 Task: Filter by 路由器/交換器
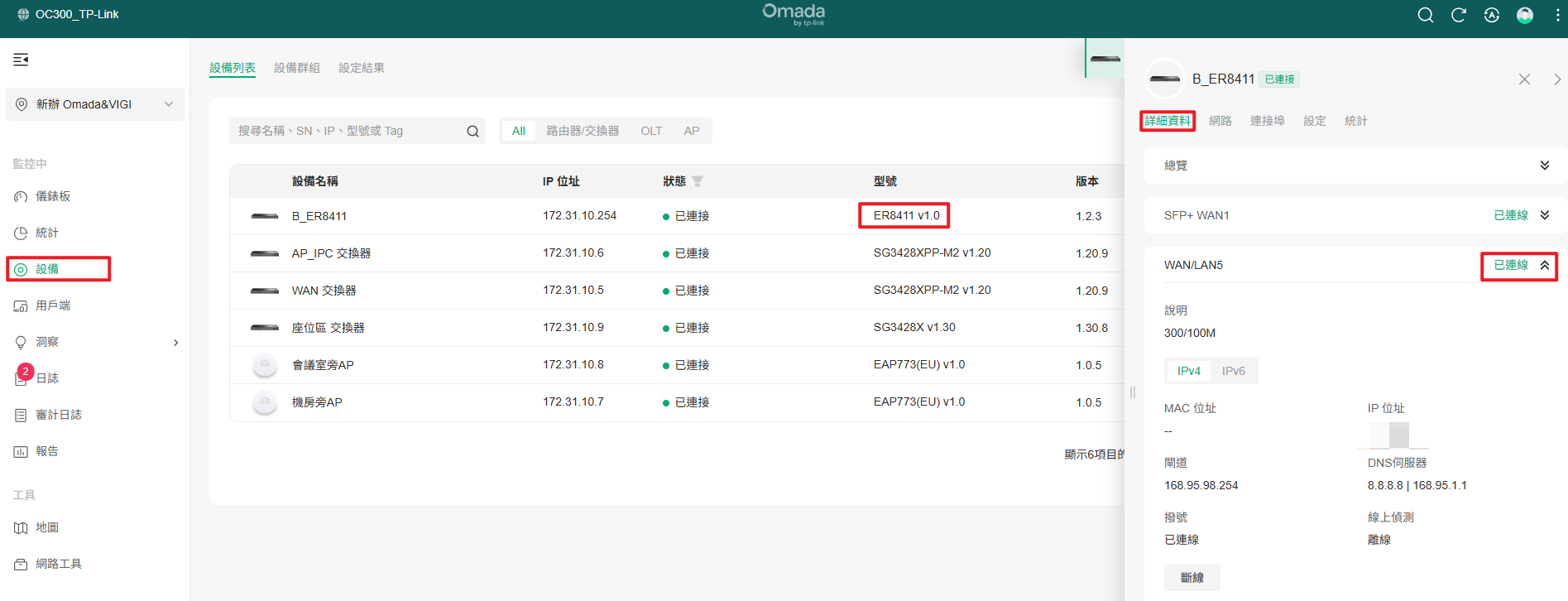583,131
